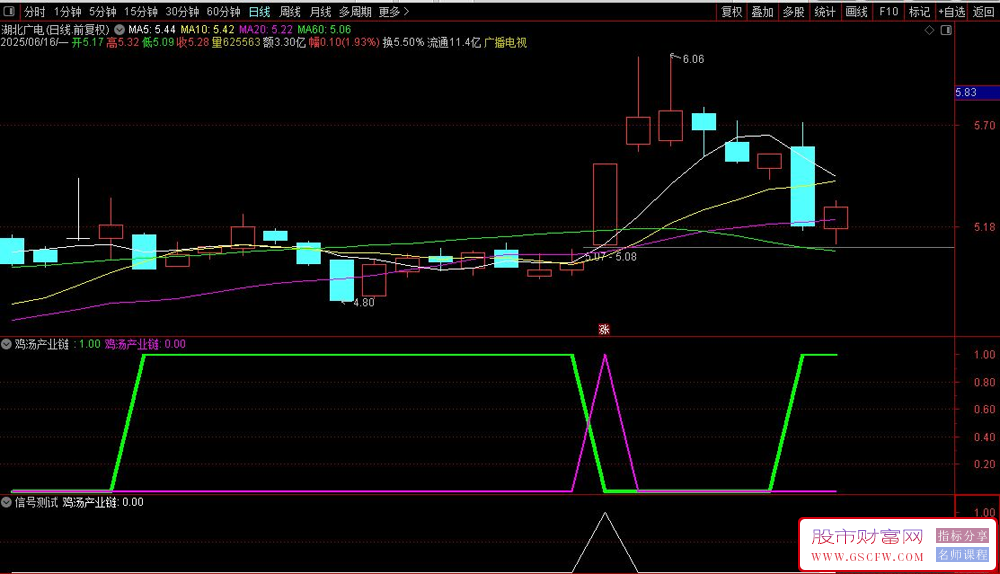The width and height of the screenshot is (1000, 574).
Task: Click the 6.06 high price label
Action: click(x=693, y=59)
